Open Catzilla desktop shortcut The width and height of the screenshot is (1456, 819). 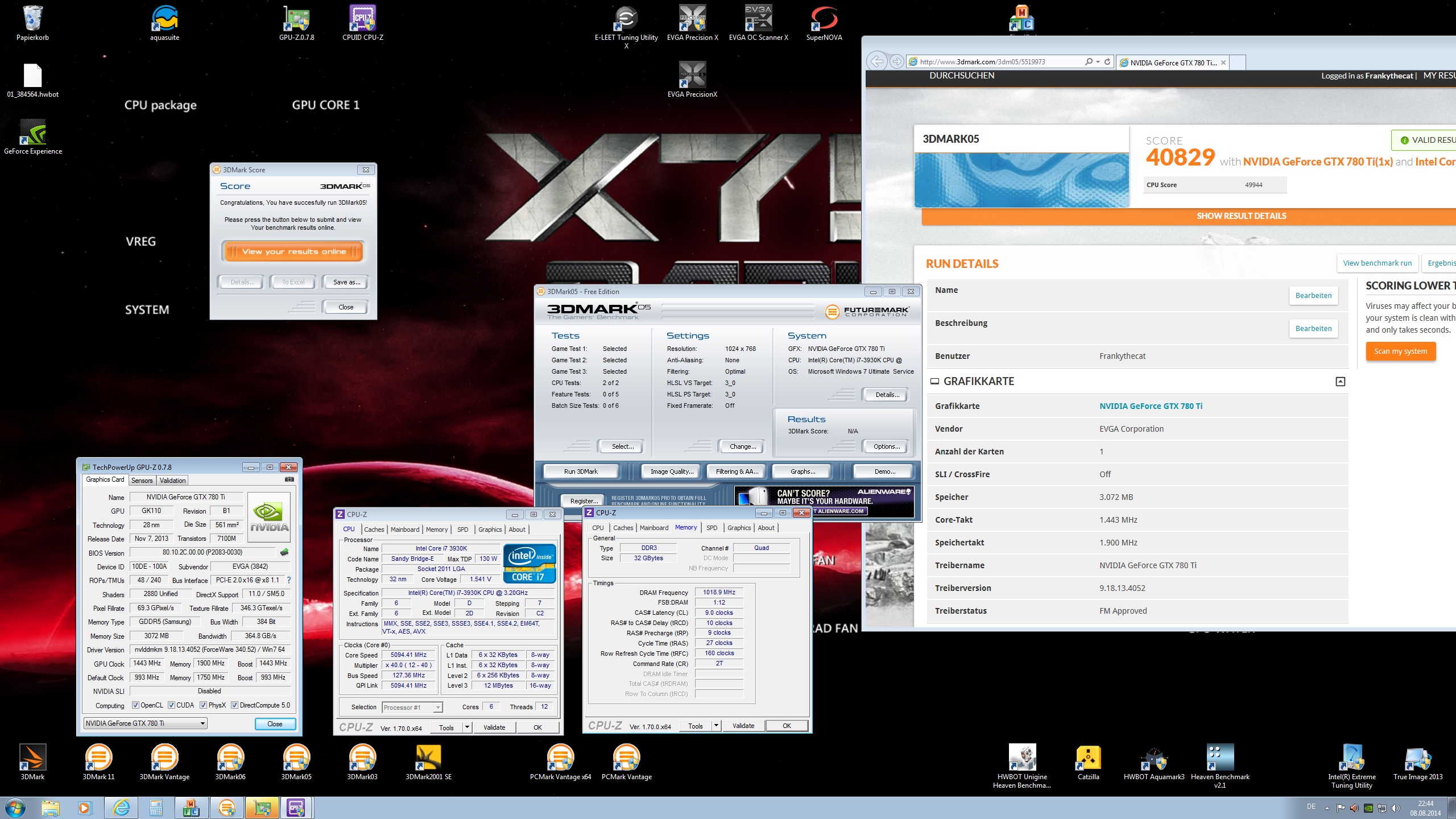click(1088, 762)
